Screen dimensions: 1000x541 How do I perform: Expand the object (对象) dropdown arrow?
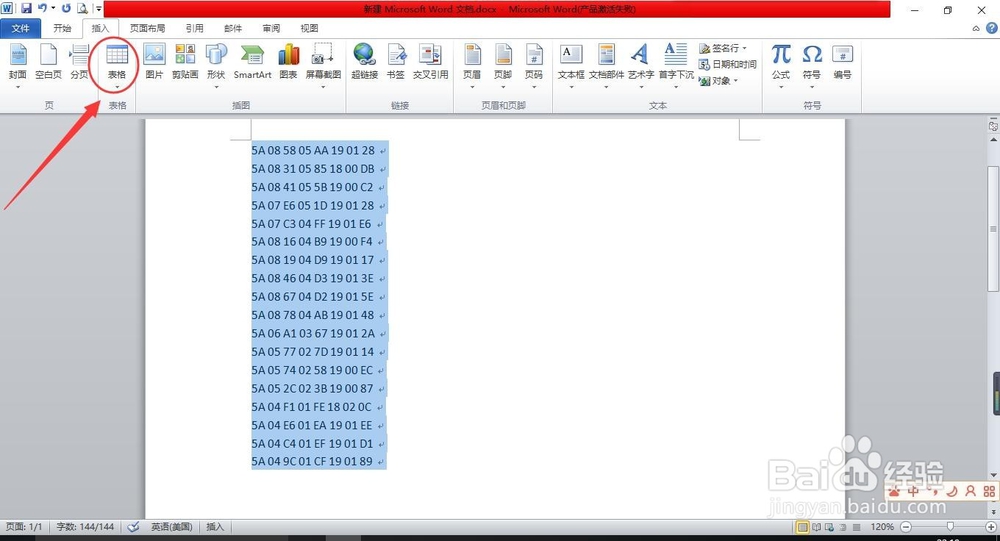[735, 81]
